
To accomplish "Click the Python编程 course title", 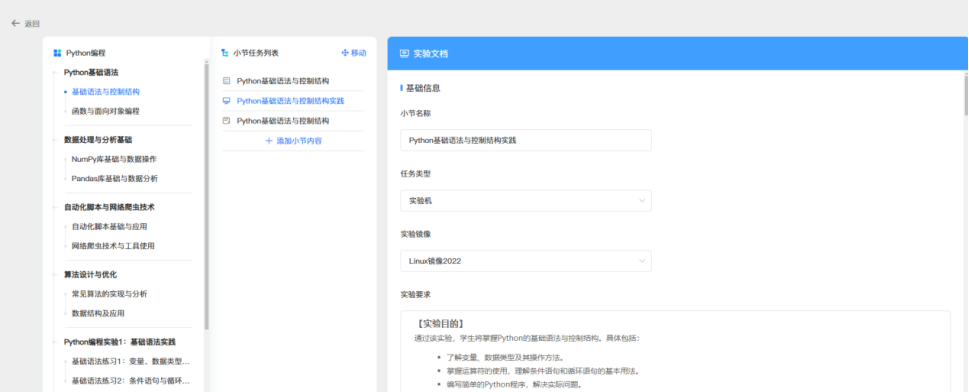I will tap(86, 53).
